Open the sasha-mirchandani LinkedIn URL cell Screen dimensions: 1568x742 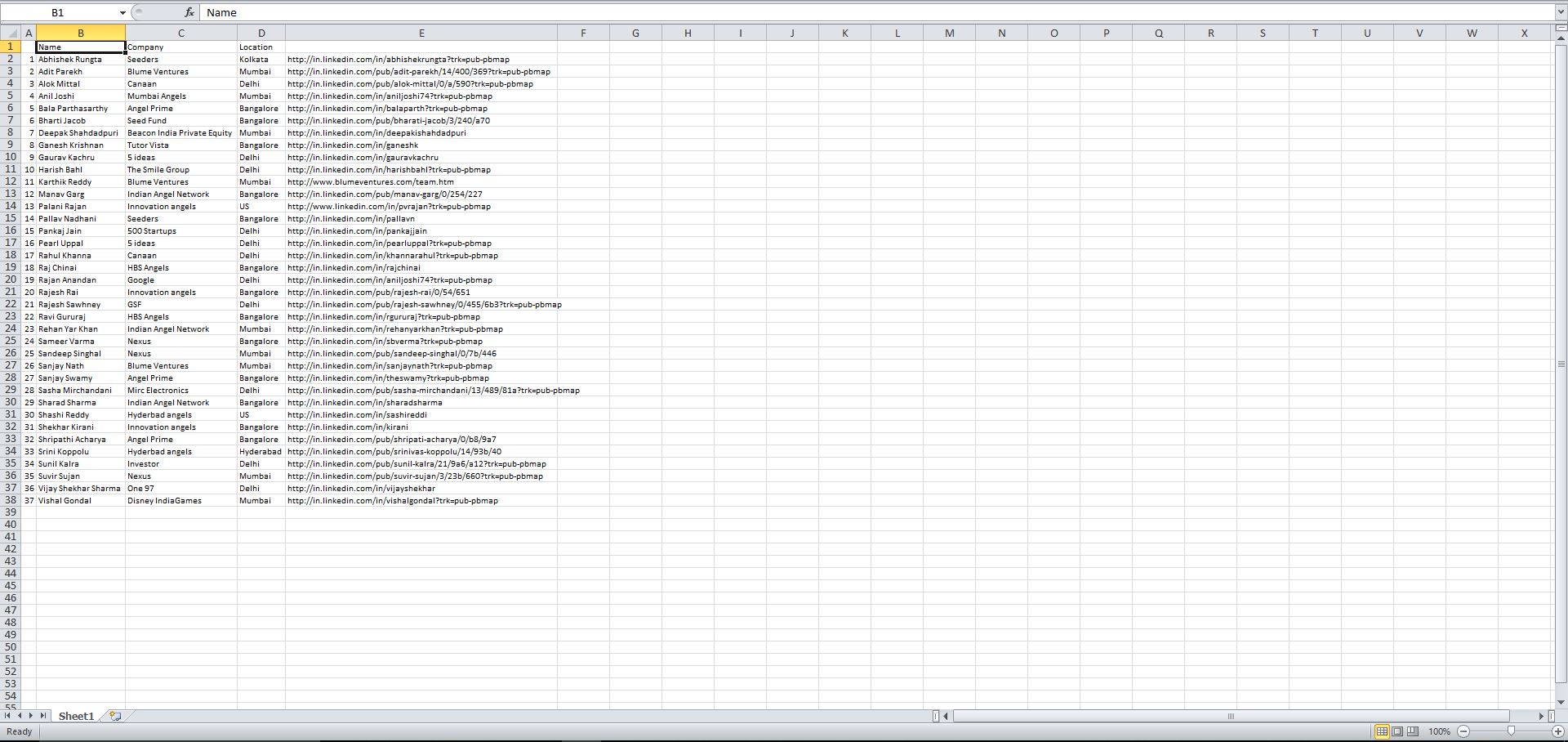click(x=421, y=390)
